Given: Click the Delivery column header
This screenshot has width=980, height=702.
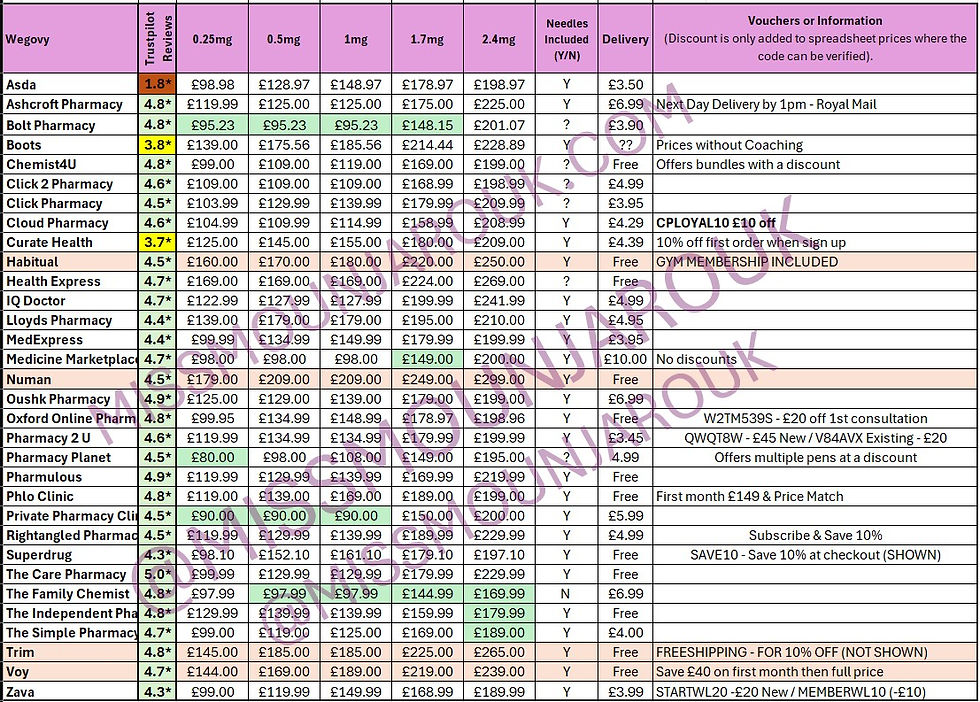Looking at the screenshot, I should [625, 39].
